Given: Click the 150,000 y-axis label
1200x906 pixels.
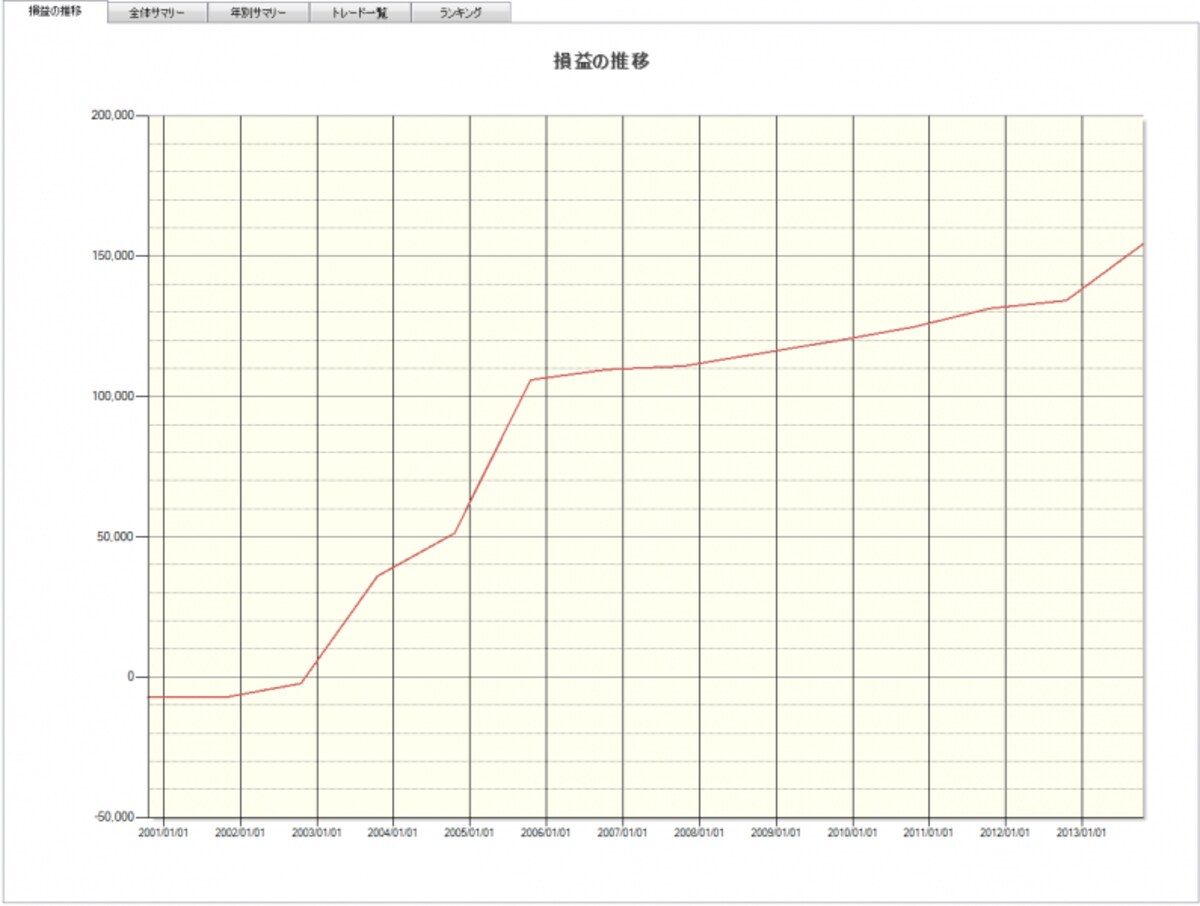Looking at the screenshot, I should [x=112, y=256].
